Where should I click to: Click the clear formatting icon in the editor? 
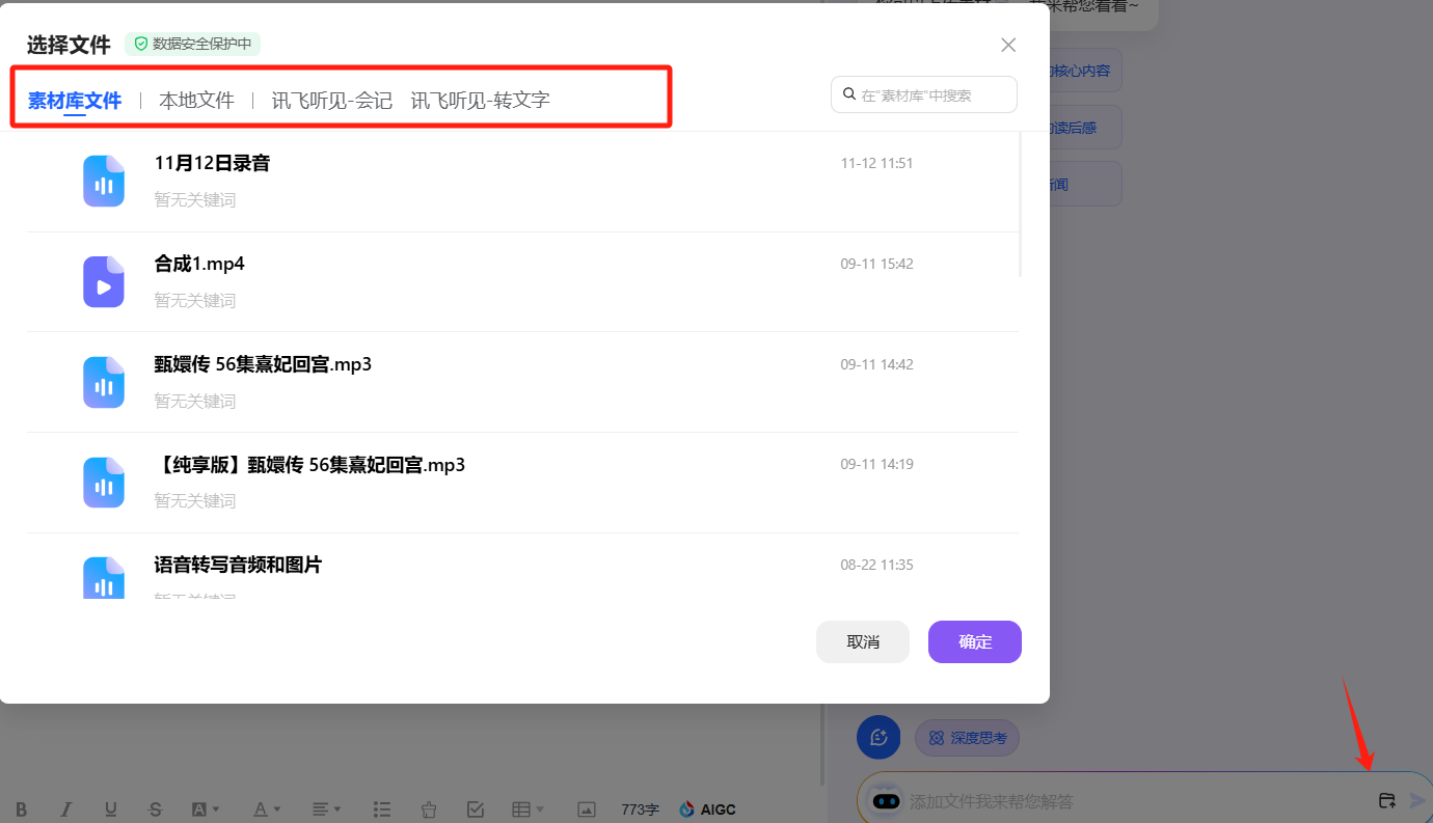pos(429,809)
